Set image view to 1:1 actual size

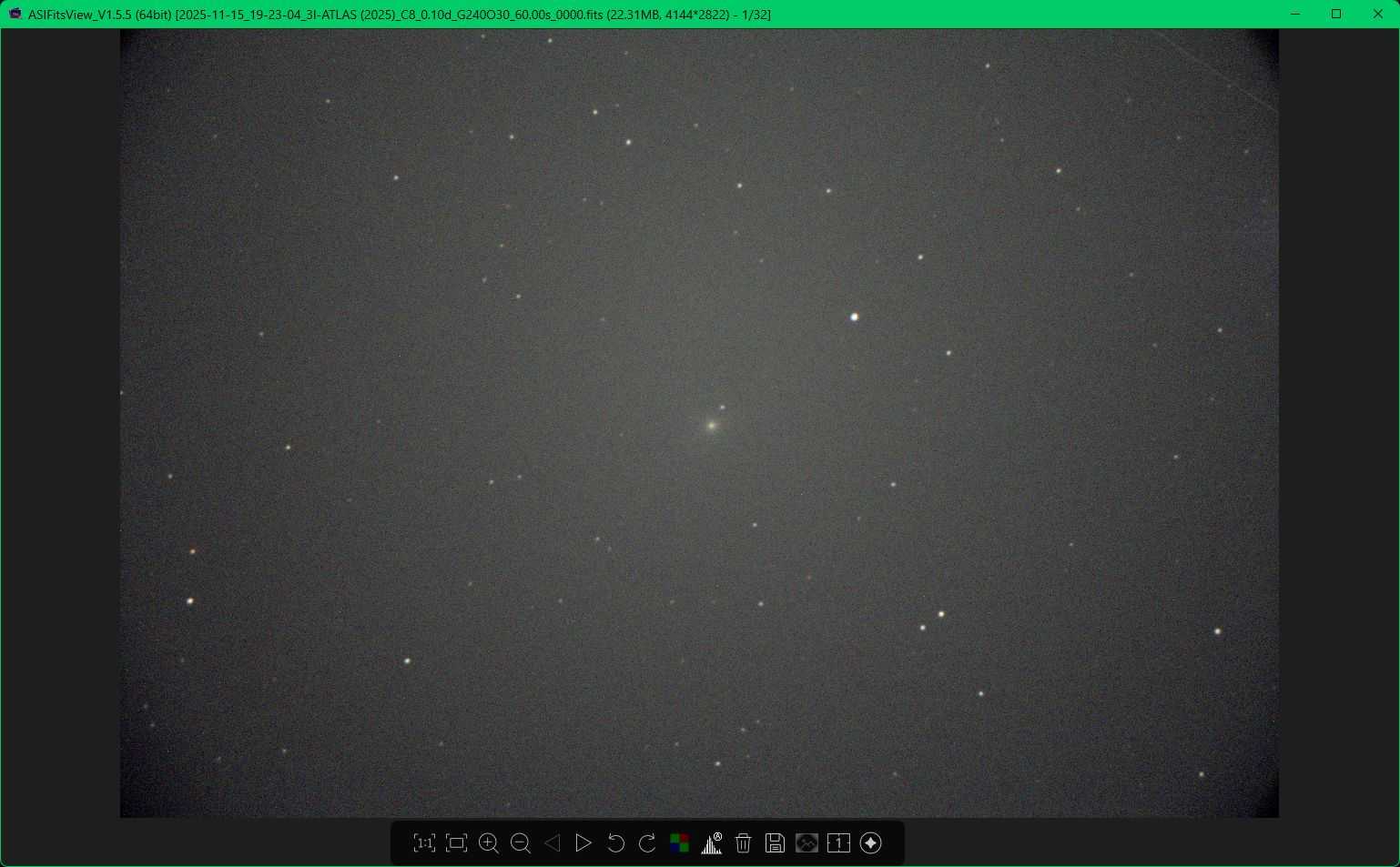pos(424,843)
